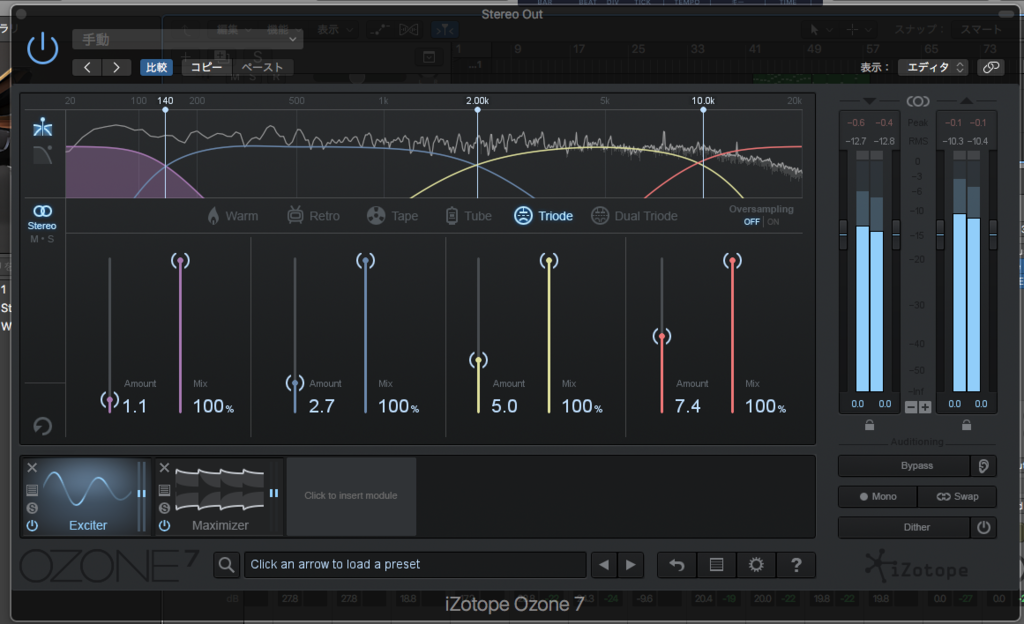
Task: Toggle the input gain lock icon
Action: coord(869,425)
